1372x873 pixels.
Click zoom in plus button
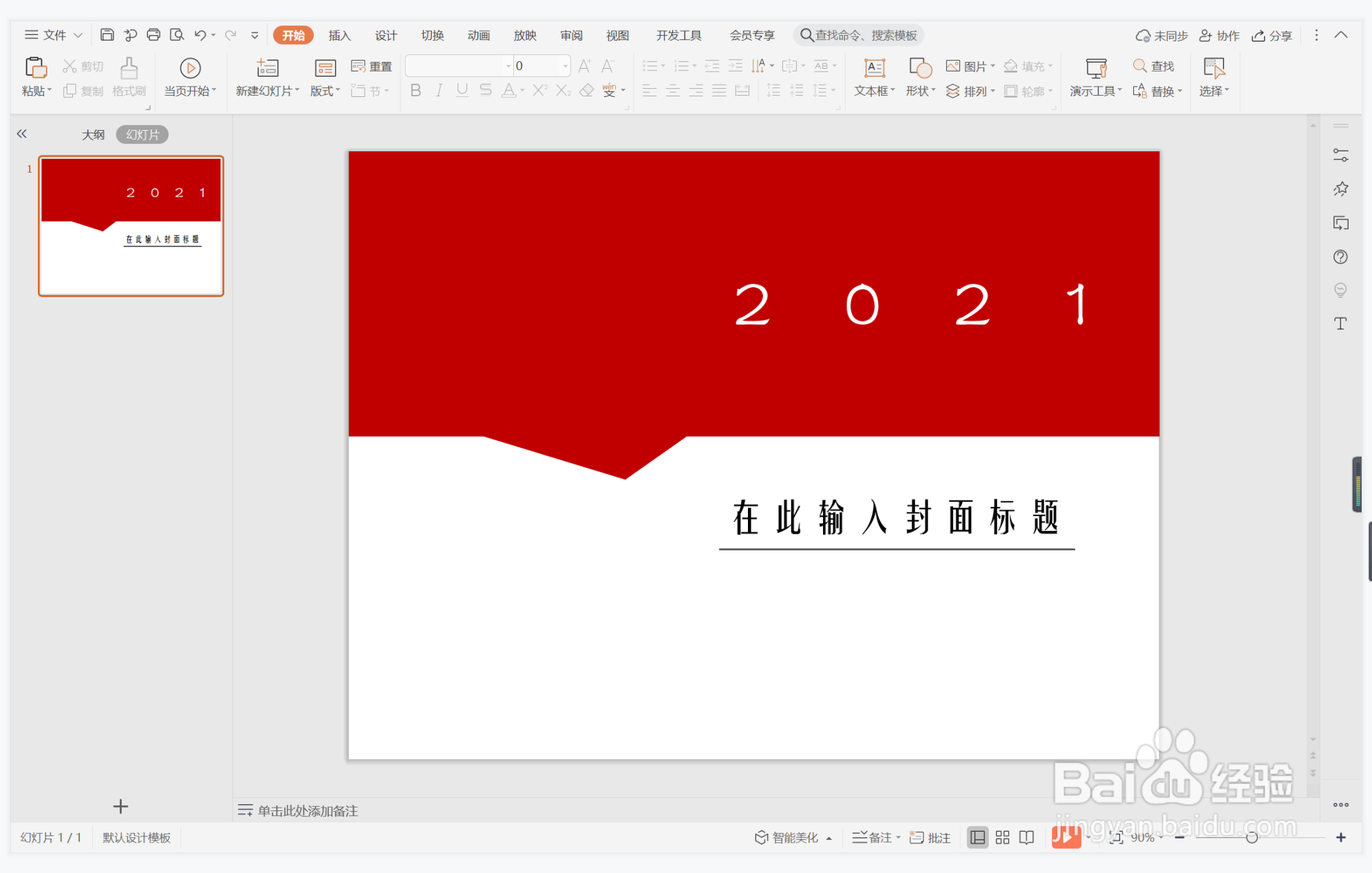coord(1340,837)
